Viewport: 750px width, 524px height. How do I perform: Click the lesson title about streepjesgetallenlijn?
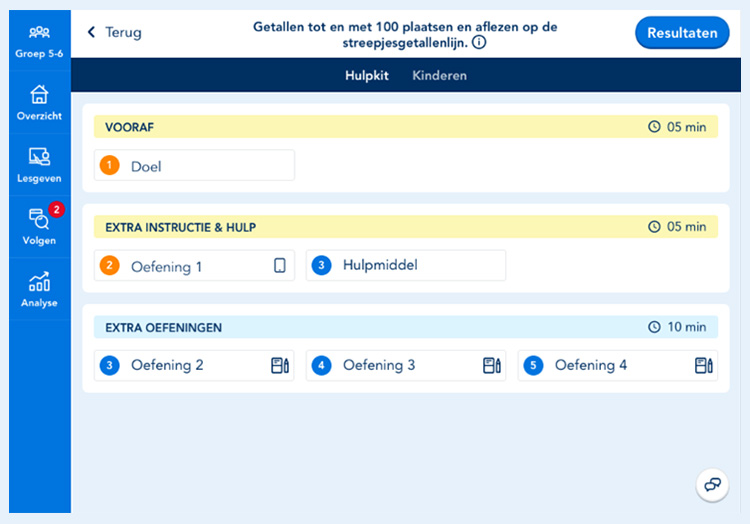[x=405, y=34]
